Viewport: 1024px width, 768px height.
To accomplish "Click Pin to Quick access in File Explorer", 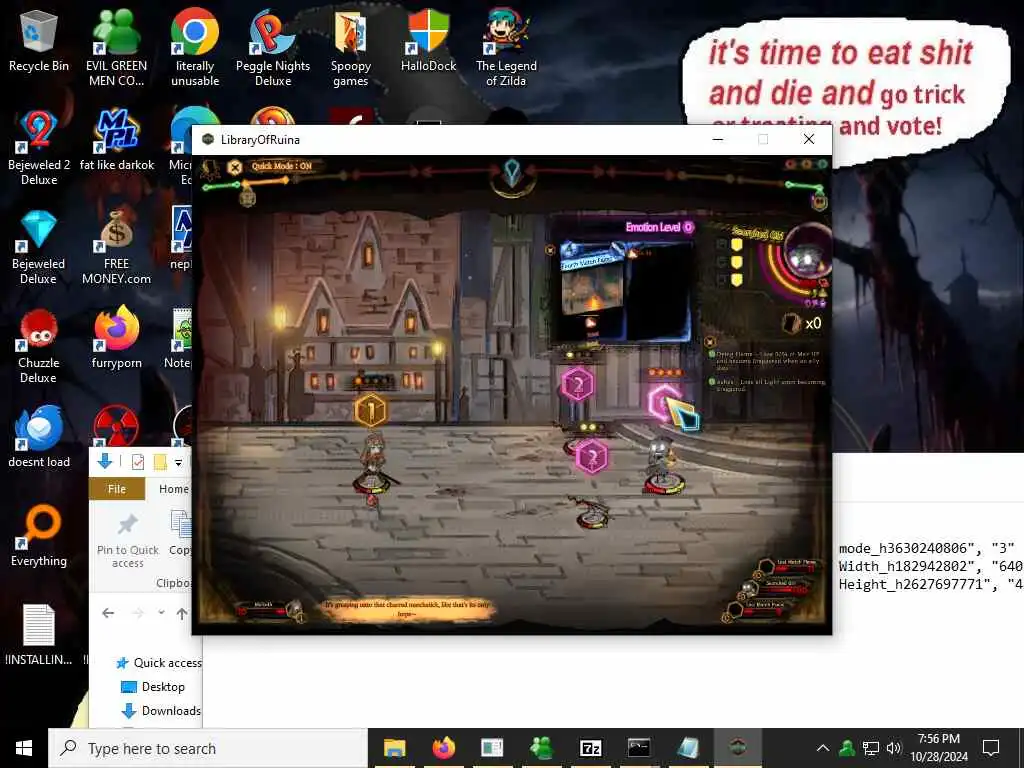I will (x=127, y=541).
